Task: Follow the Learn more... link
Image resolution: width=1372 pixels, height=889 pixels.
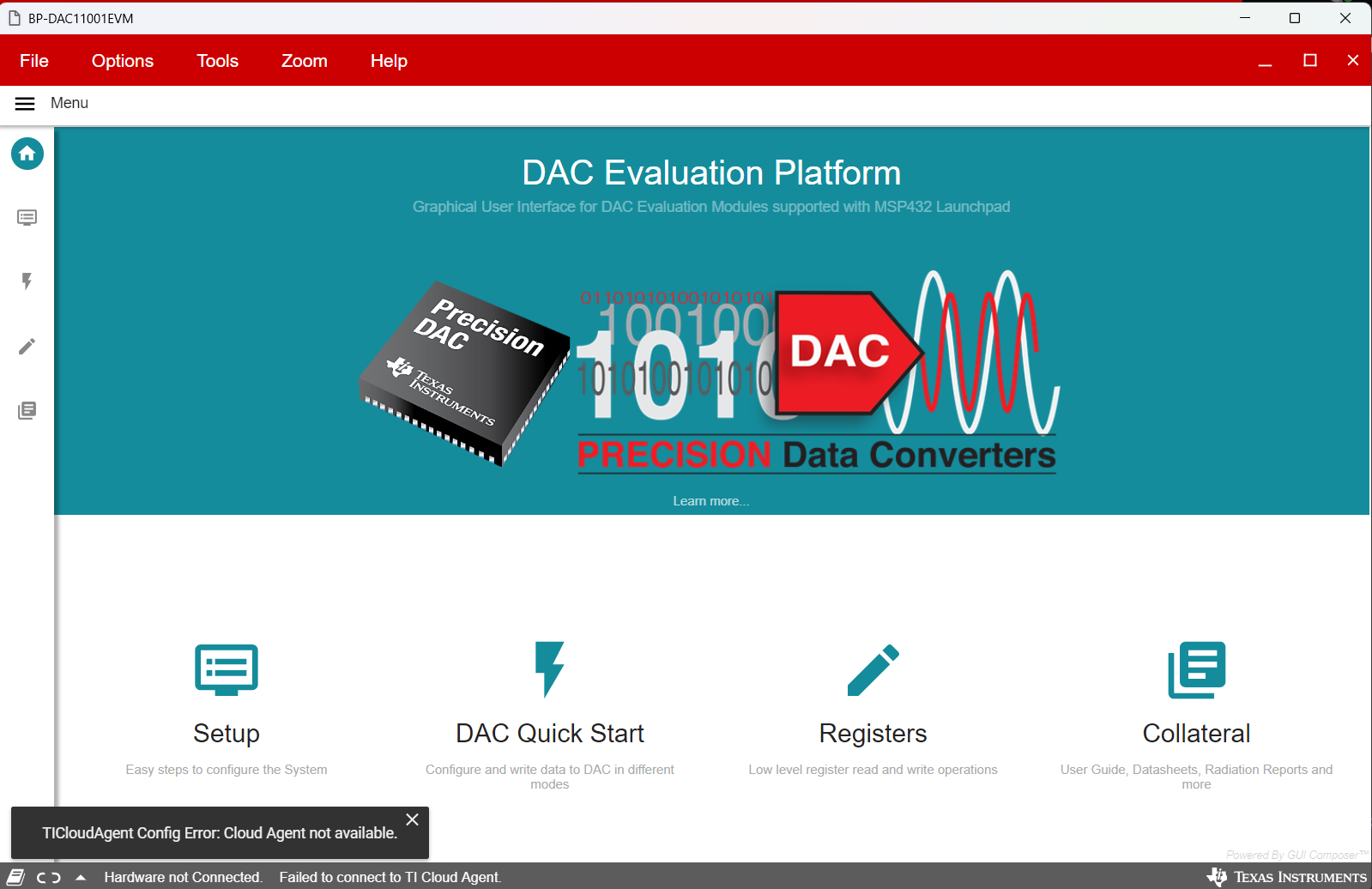Action: 711,501
